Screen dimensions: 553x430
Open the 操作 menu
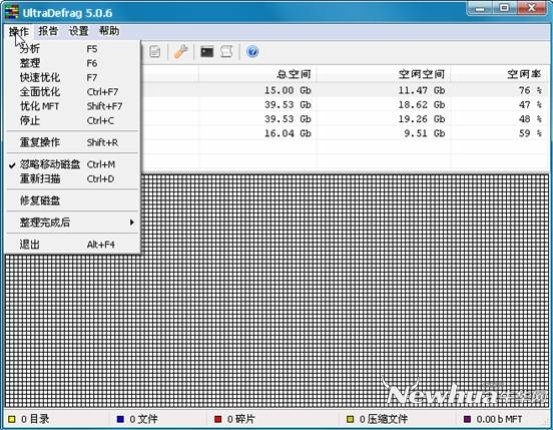coord(19,31)
